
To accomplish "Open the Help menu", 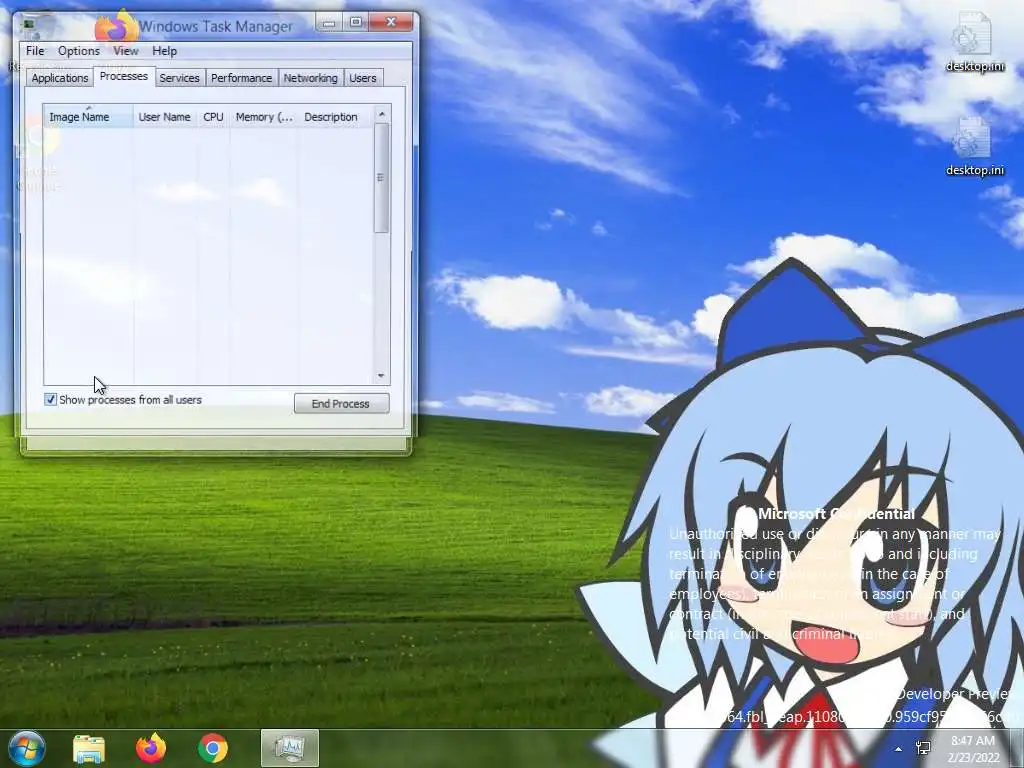I will (x=165, y=51).
